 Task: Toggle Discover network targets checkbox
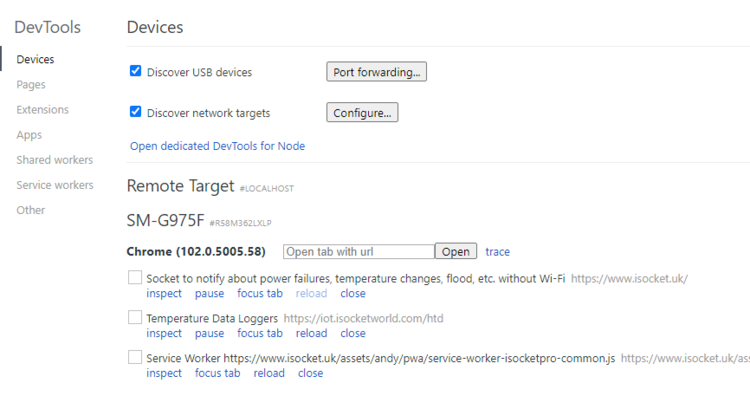135,112
